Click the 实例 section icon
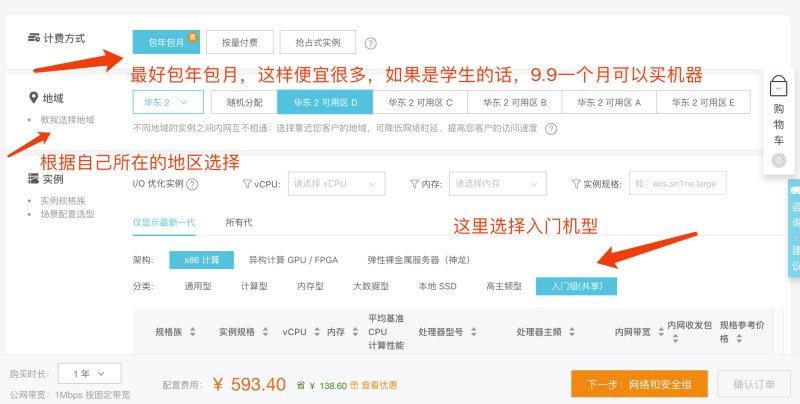The height and width of the screenshot is (404, 800). (x=34, y=179)
